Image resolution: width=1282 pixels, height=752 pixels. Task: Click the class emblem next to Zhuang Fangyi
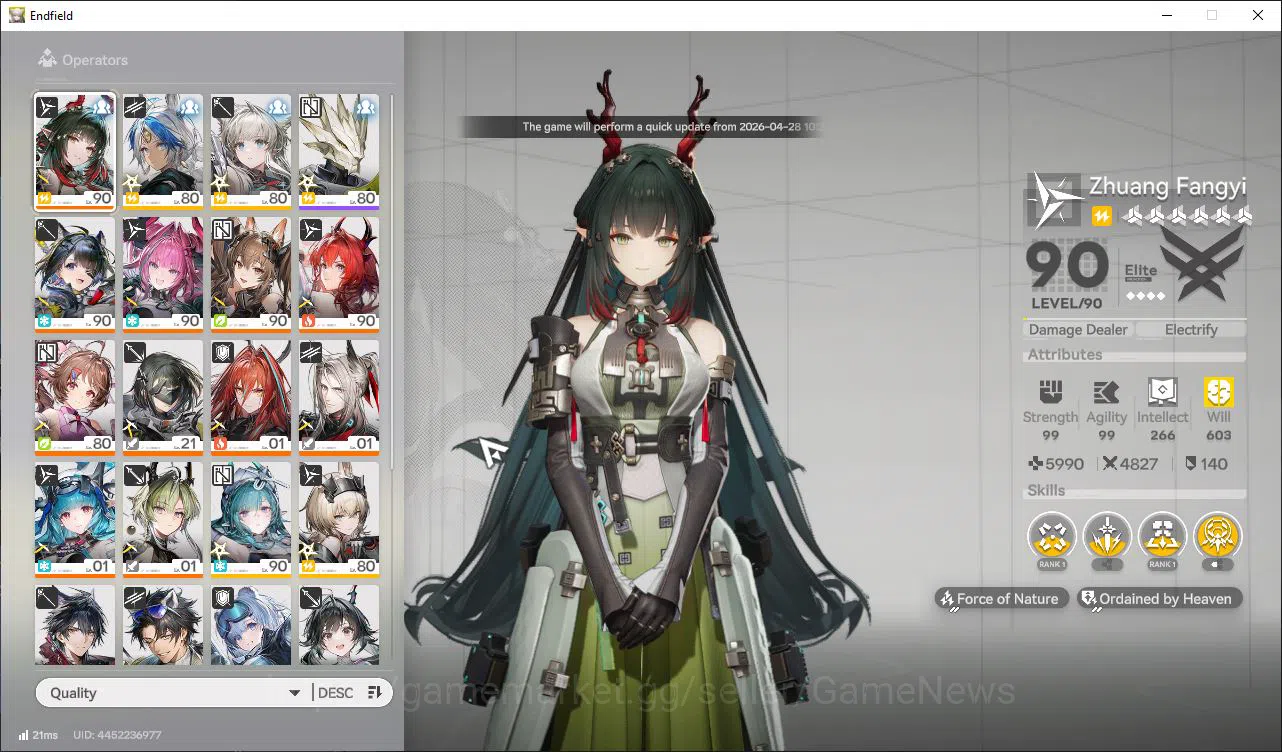click(x=1054, y=199)
